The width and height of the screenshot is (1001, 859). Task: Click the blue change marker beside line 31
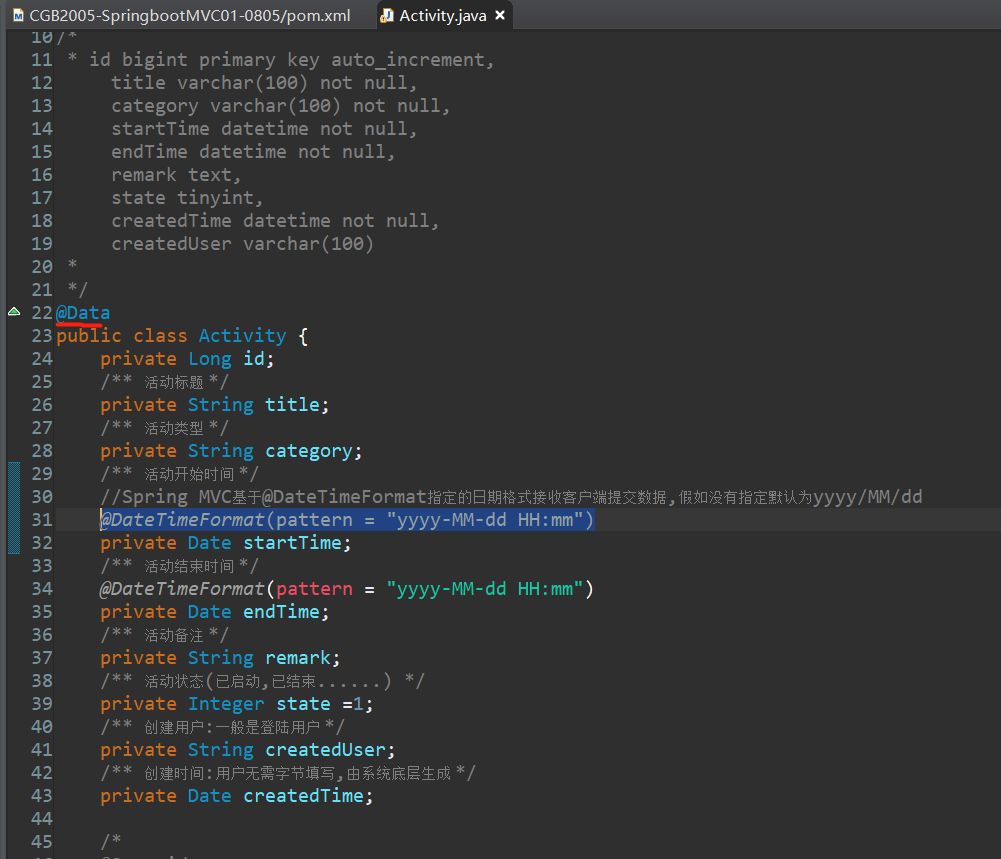pos(14,508)
